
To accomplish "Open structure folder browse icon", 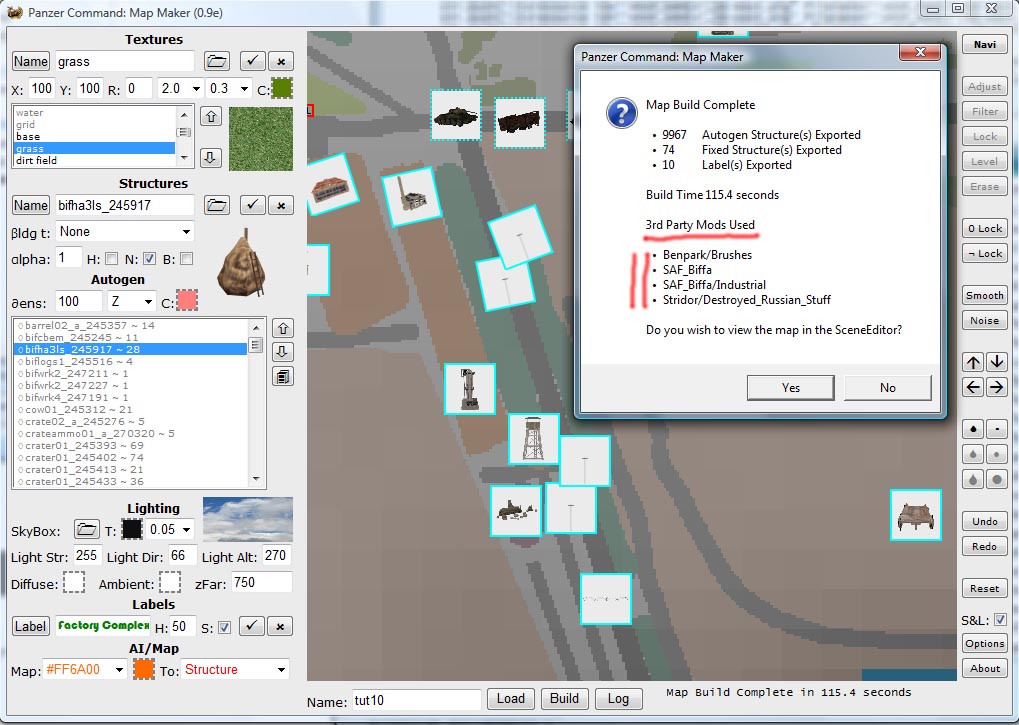I will 216,205.
